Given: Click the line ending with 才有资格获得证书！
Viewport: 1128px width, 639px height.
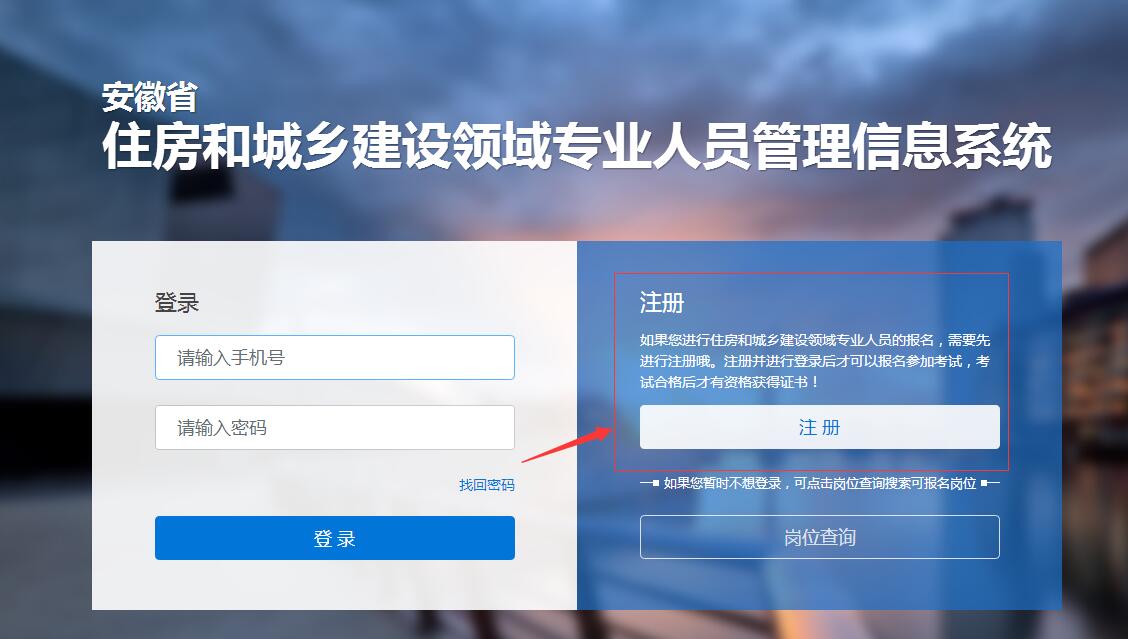Looking at the screenshot, I should point(729,382).
